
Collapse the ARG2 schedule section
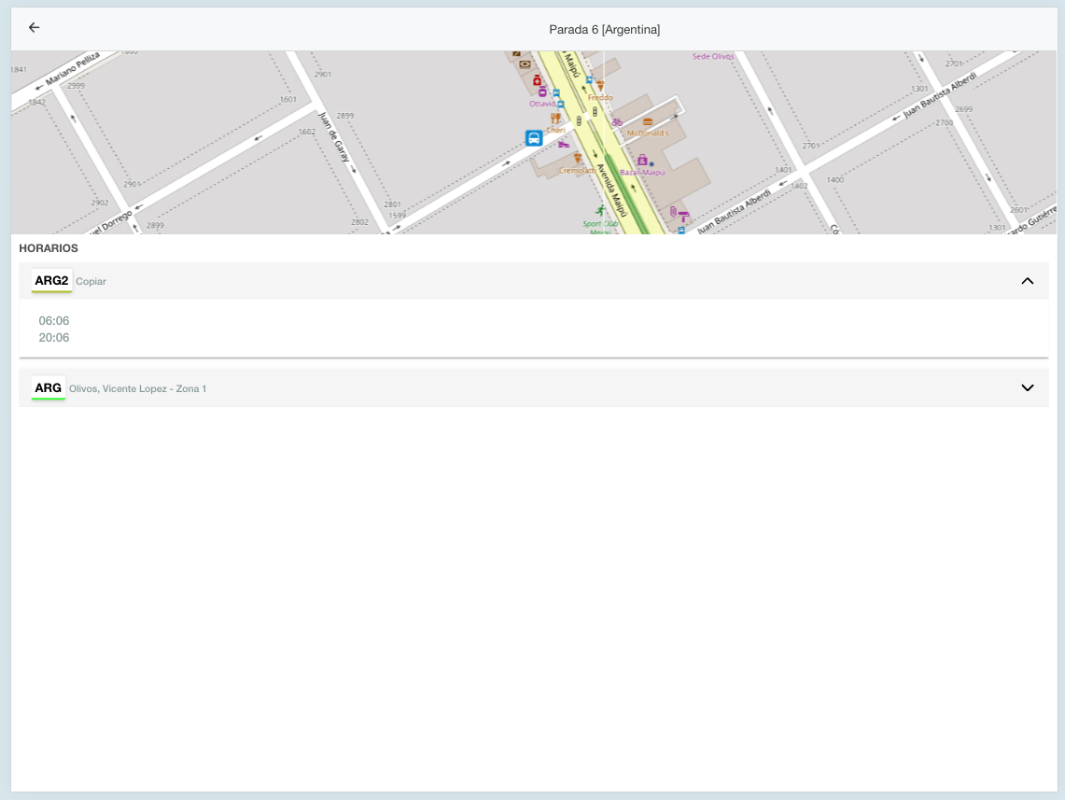click(1027, 281)
